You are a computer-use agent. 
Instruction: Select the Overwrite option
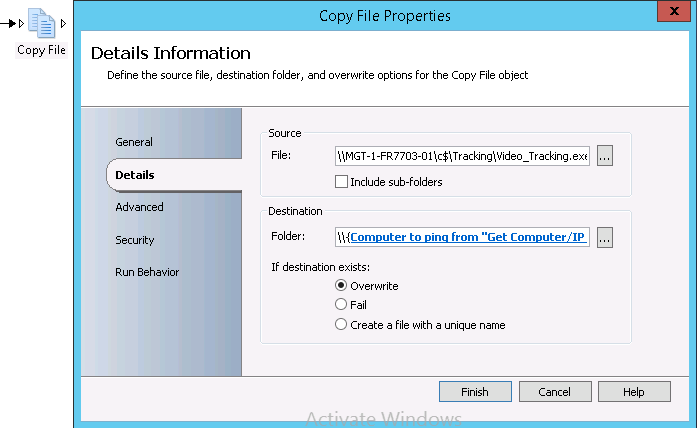pos(341,285)
